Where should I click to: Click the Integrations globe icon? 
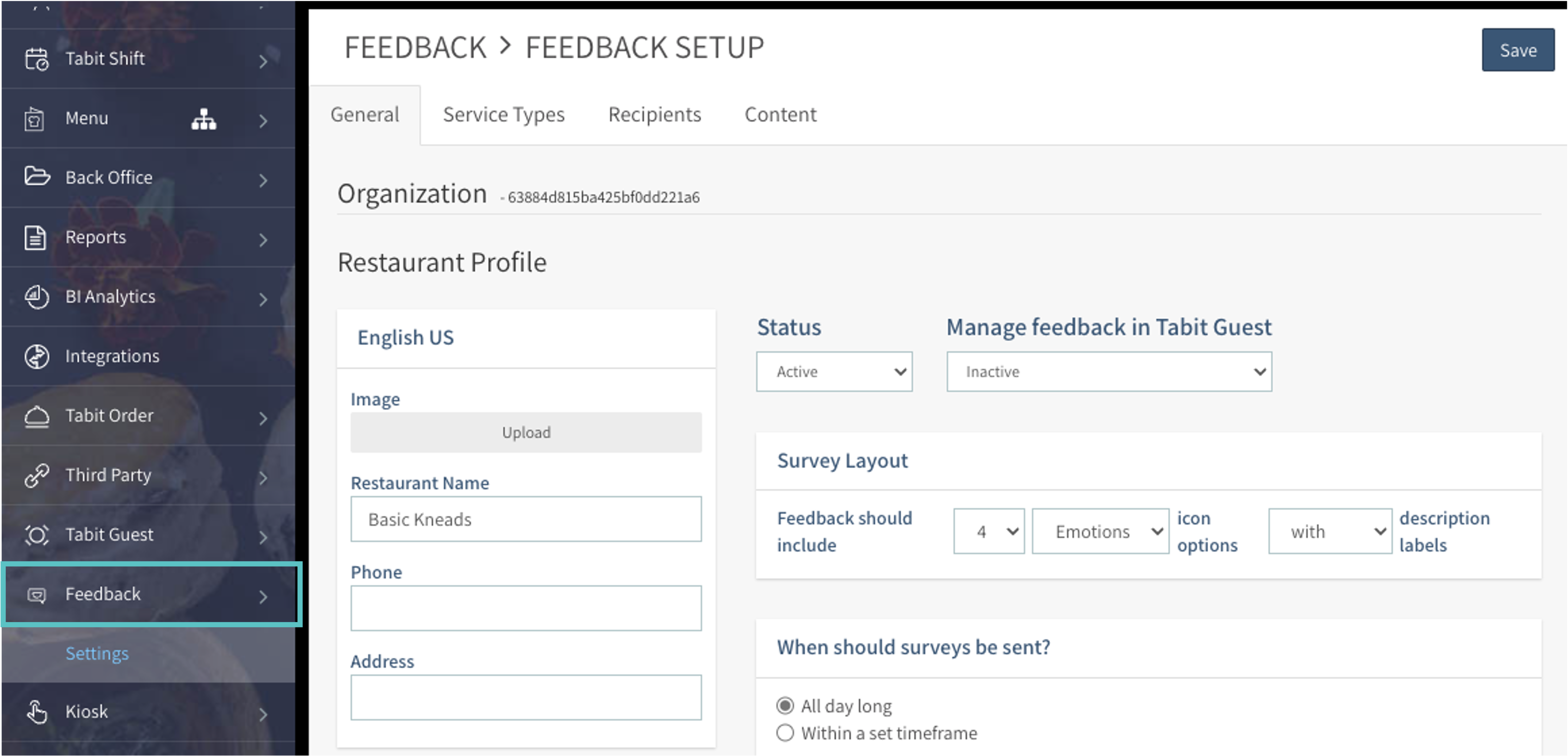(37, 356)
